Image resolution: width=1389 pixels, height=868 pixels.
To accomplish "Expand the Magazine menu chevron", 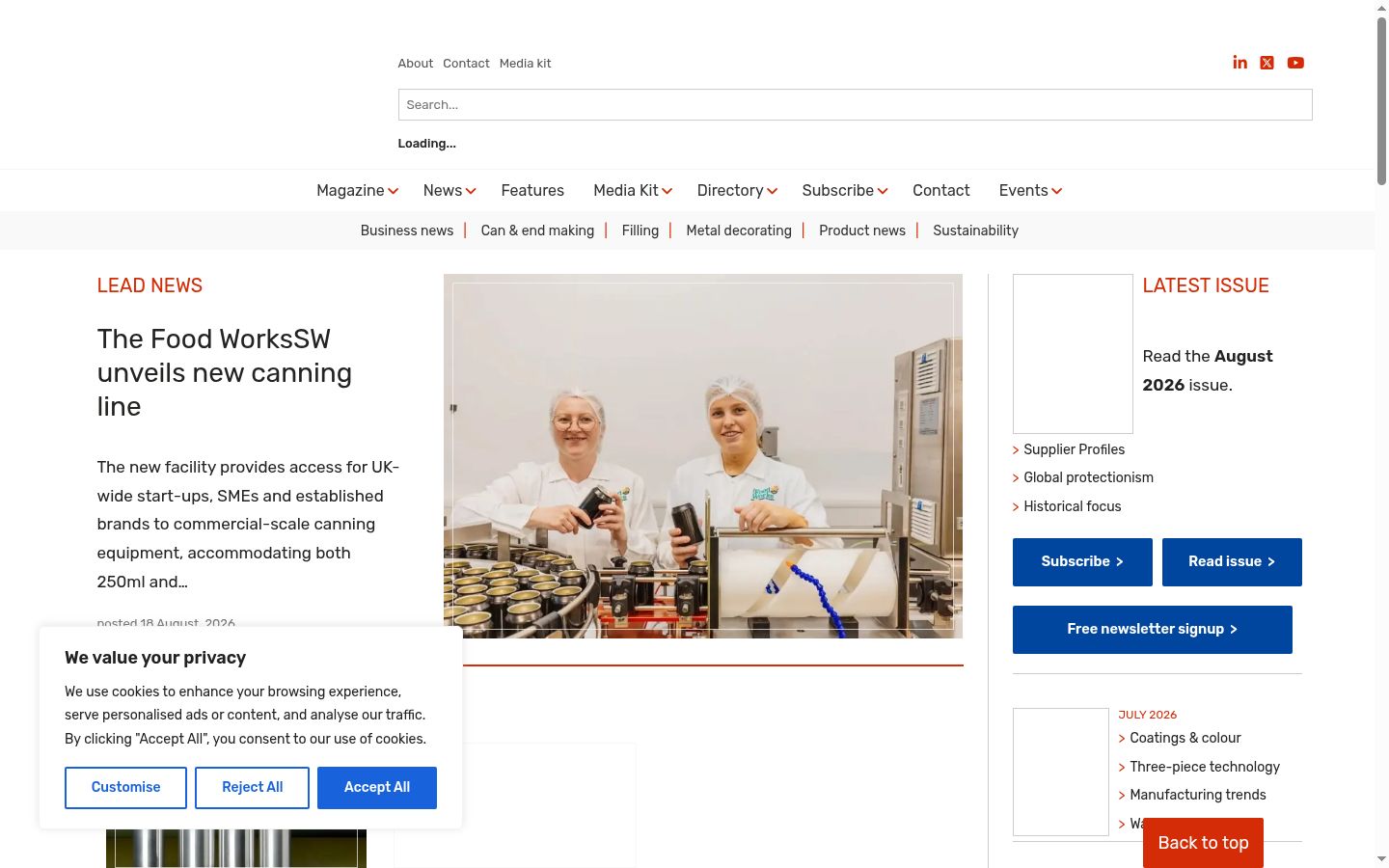I will click(394, 191).
